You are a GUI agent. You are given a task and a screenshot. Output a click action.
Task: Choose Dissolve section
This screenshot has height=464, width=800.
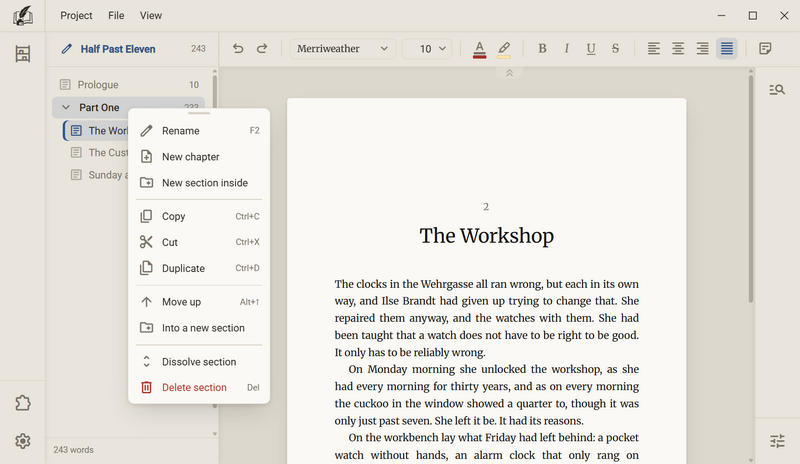[x=199, y=362]
